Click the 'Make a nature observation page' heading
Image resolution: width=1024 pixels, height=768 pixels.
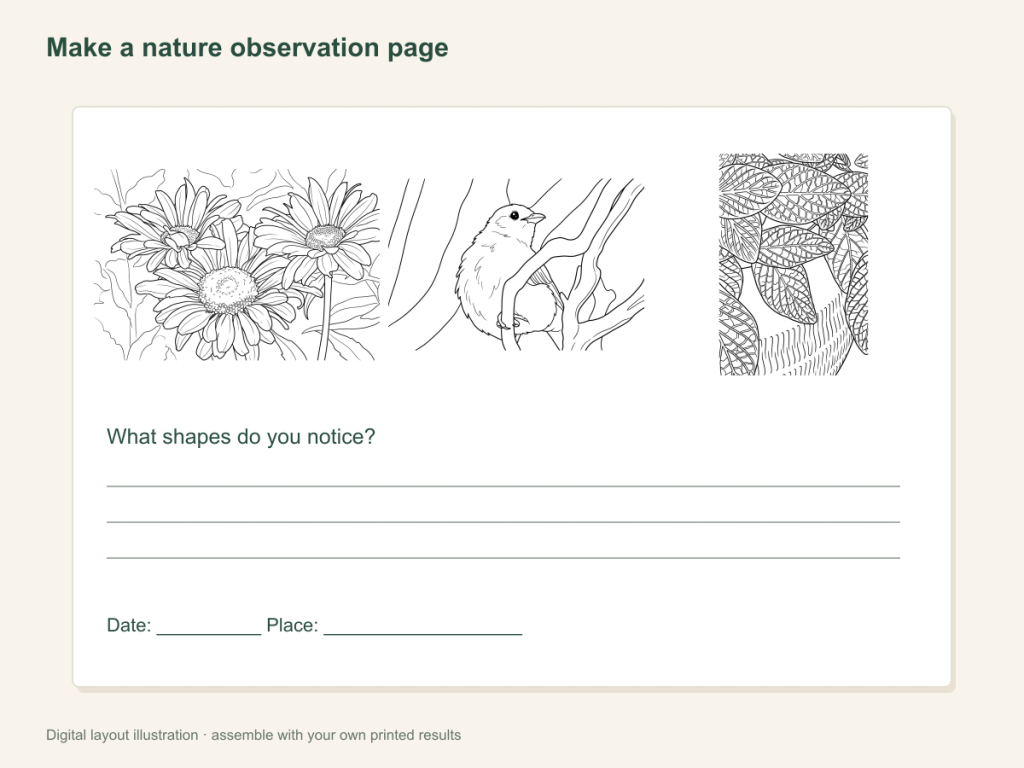[x=247, y=48]
